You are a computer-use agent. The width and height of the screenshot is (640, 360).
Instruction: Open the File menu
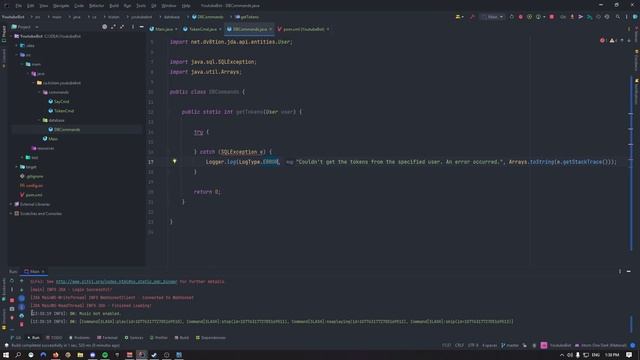pyautogui.click(x=19, y=6)
